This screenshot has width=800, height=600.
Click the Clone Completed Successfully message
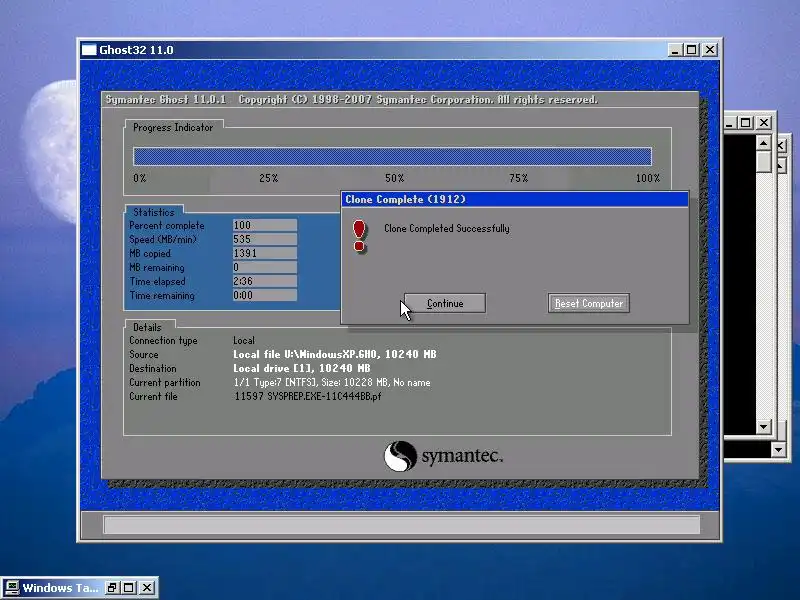coord(446,229)
